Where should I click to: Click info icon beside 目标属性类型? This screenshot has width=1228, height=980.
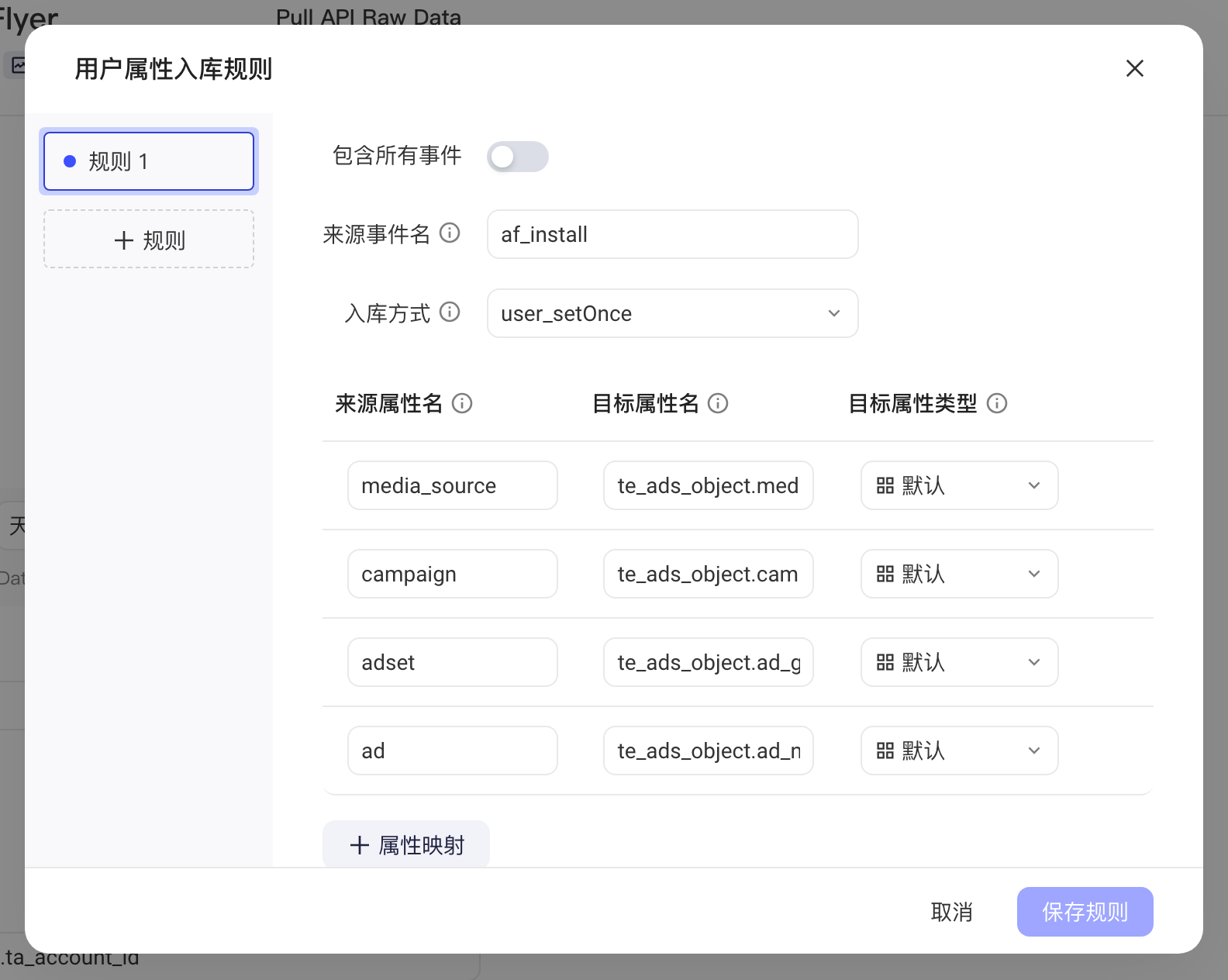coord(997,403)
